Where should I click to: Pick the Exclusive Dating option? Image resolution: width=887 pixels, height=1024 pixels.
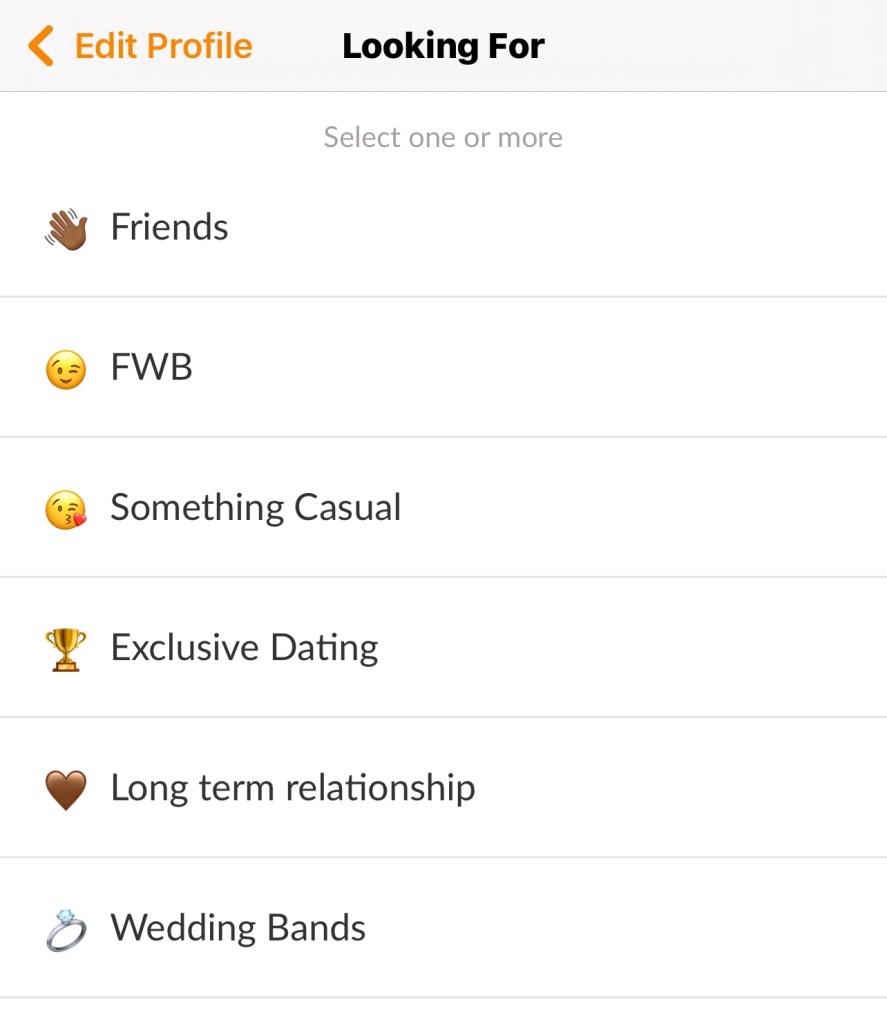click(x=244, y=648)
